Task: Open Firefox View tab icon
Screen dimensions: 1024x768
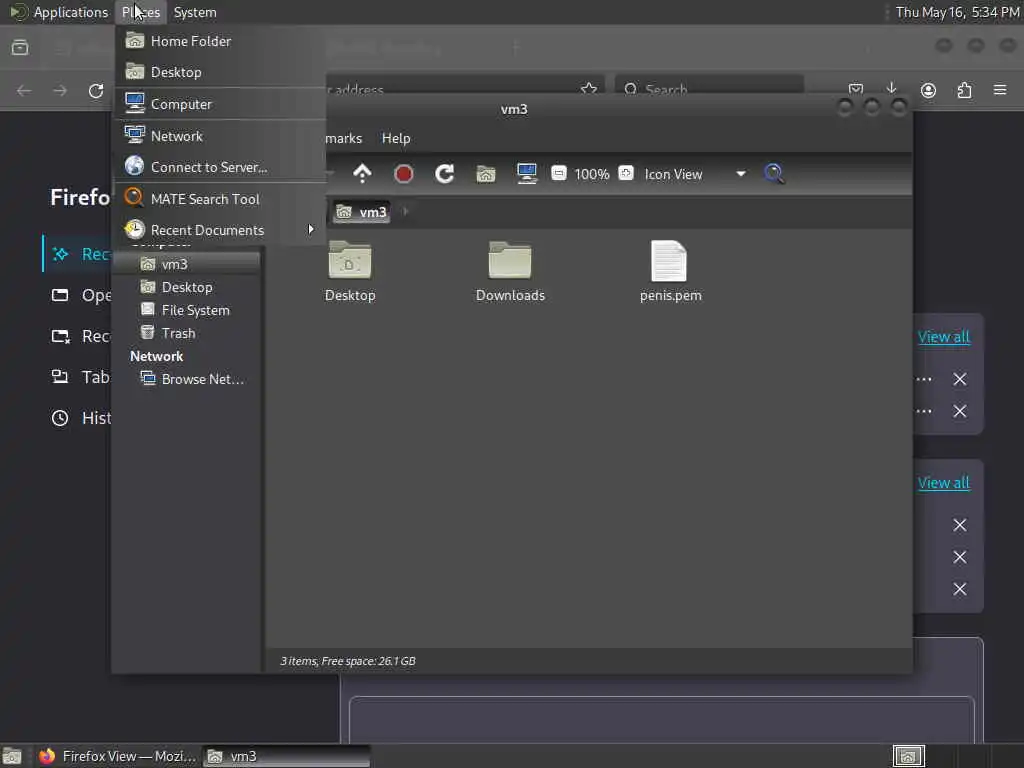Action: 20,47
